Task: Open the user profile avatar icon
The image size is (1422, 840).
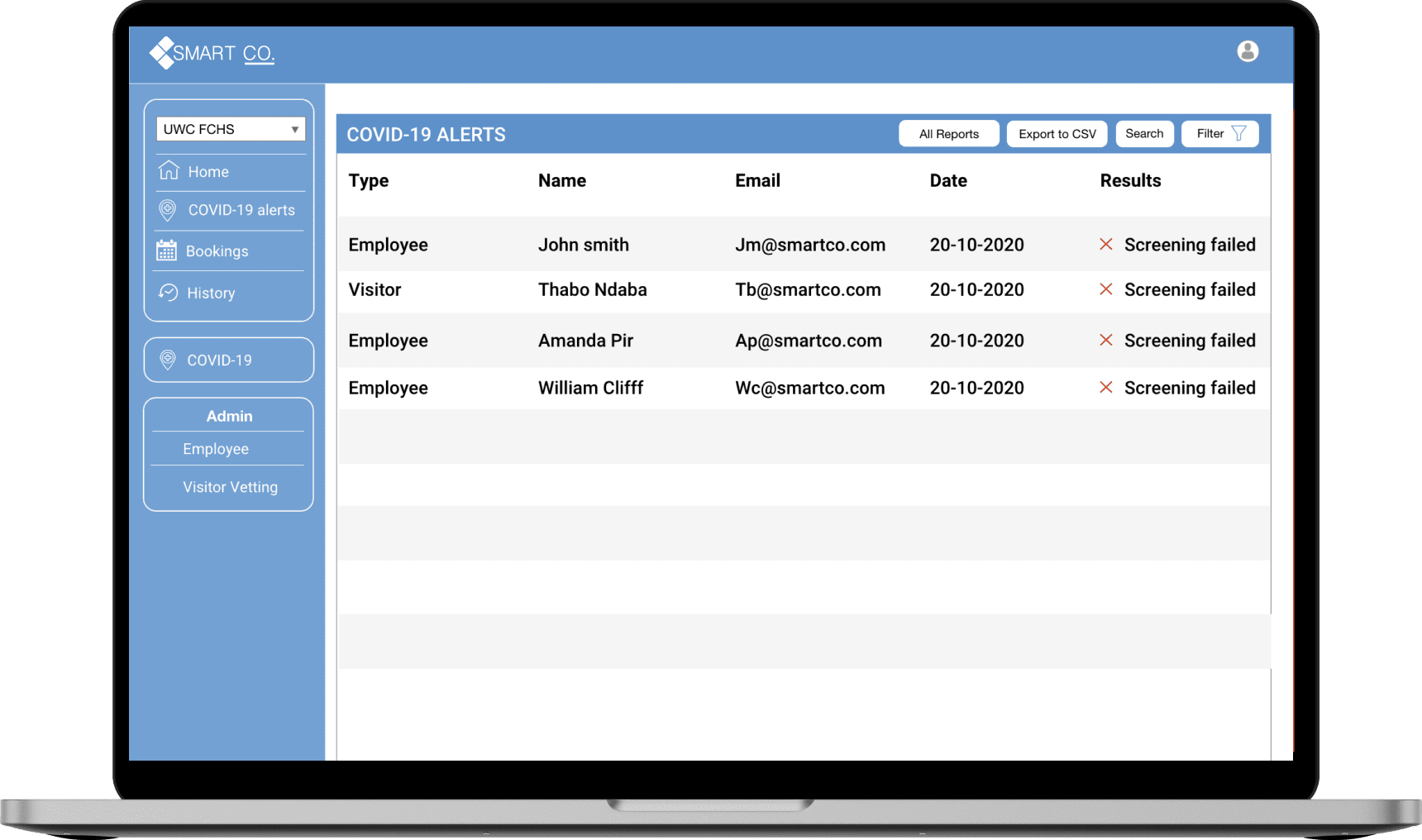Action: pyautogui.click(x=1248, y=51)
